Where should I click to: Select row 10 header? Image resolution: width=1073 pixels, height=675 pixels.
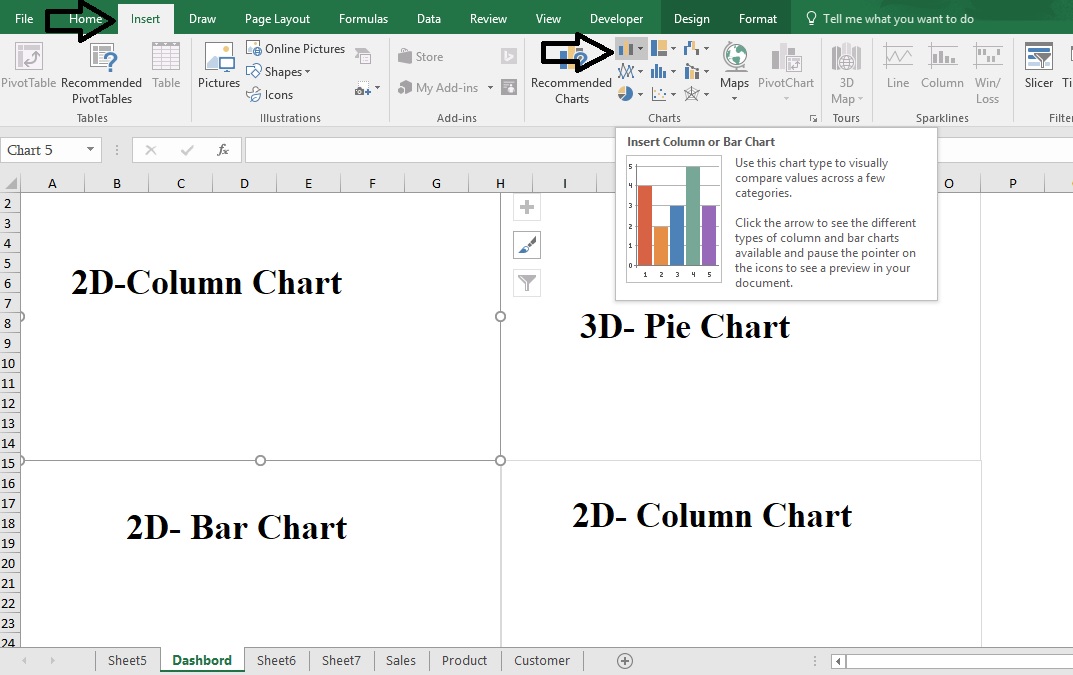[x=8, y=364]
